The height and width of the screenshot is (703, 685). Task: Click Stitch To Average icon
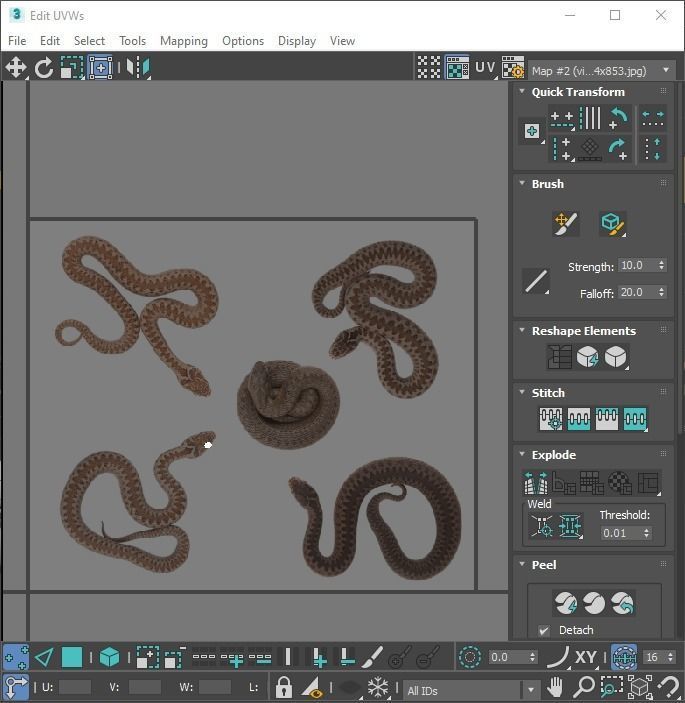pyautogui.click(x=578, y=419)
